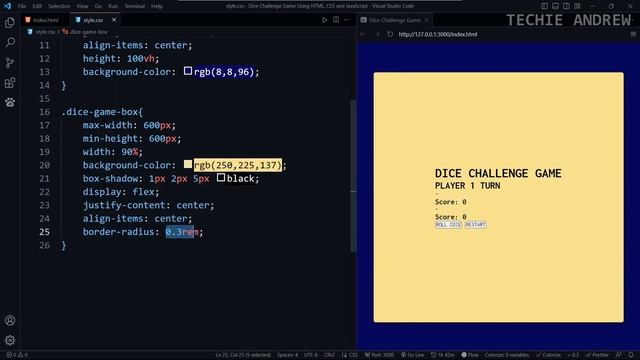This screenshot has width=640, height=360.
Task: Close the style.css tab
Action: coord(114,20)
